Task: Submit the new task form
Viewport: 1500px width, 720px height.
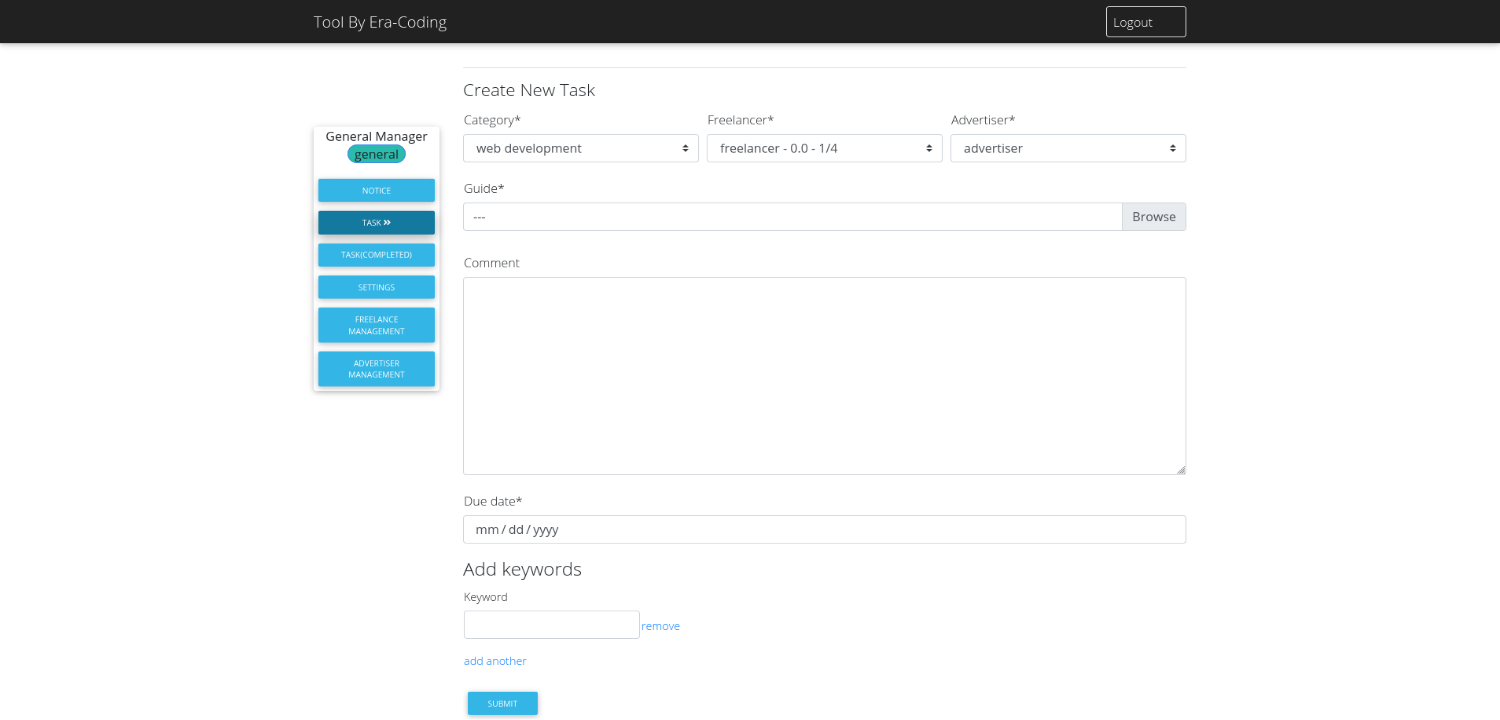Action: tap(502, 704)
